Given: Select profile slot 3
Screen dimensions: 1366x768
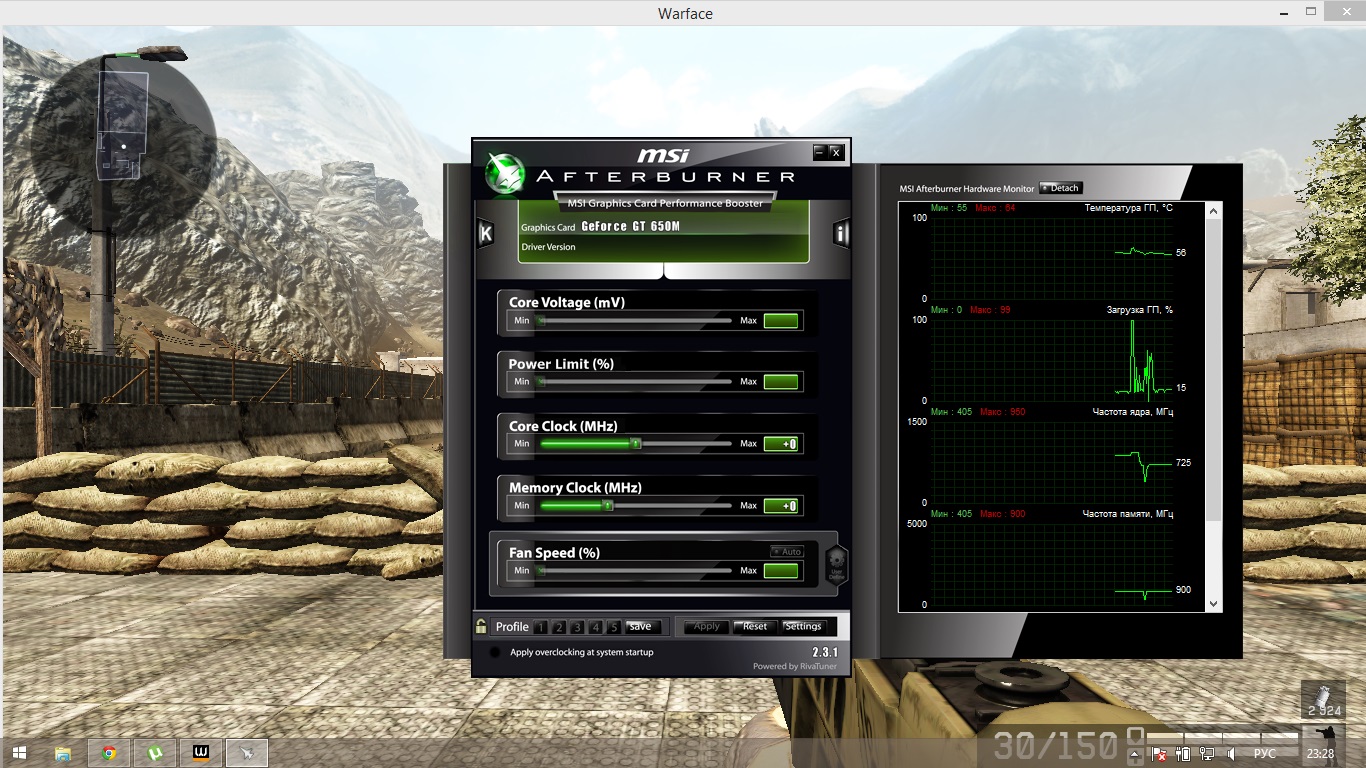Looking at the screenshot, I should (x=577, y=627).
